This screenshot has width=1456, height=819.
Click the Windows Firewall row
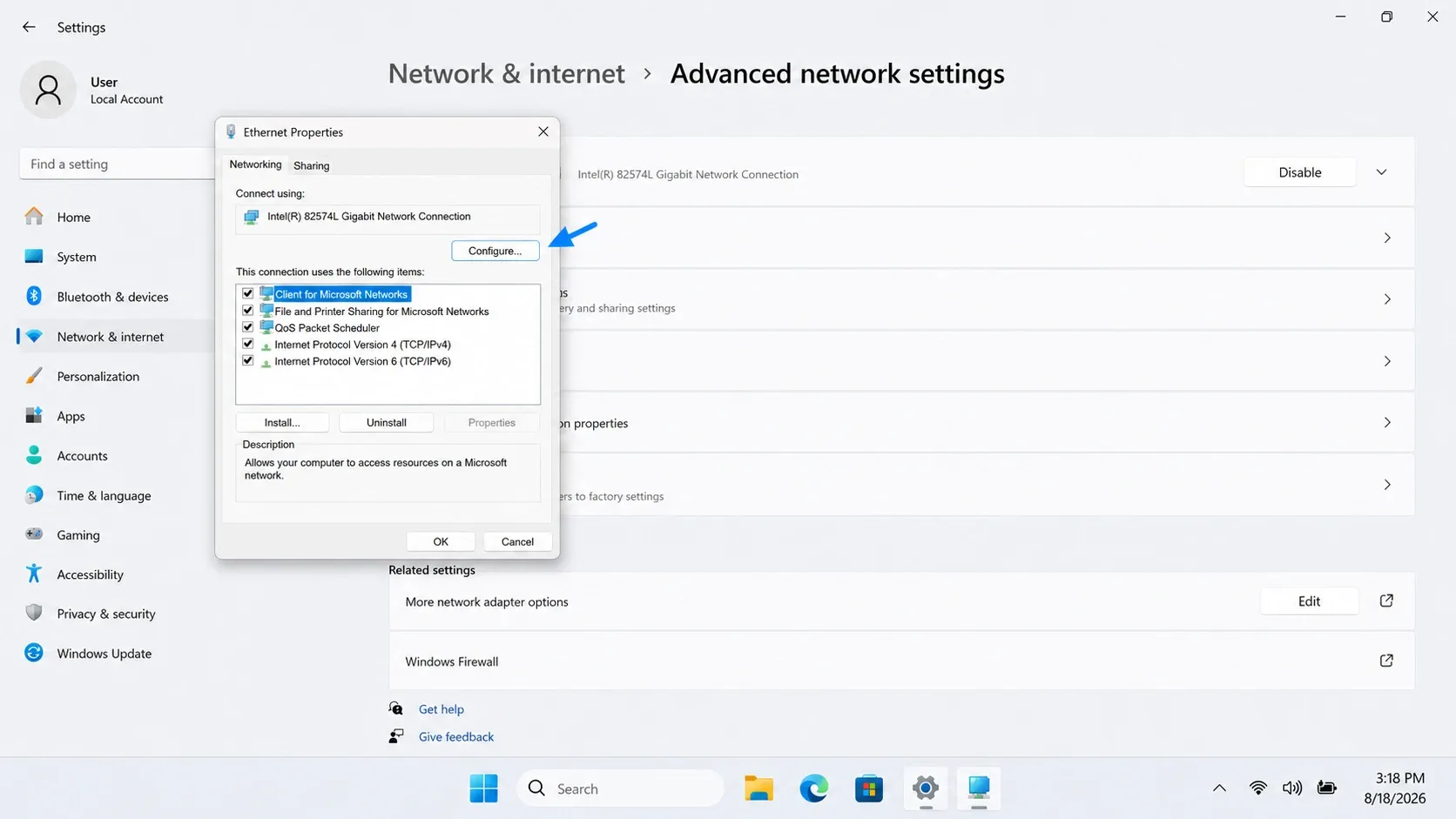(901, 661)
